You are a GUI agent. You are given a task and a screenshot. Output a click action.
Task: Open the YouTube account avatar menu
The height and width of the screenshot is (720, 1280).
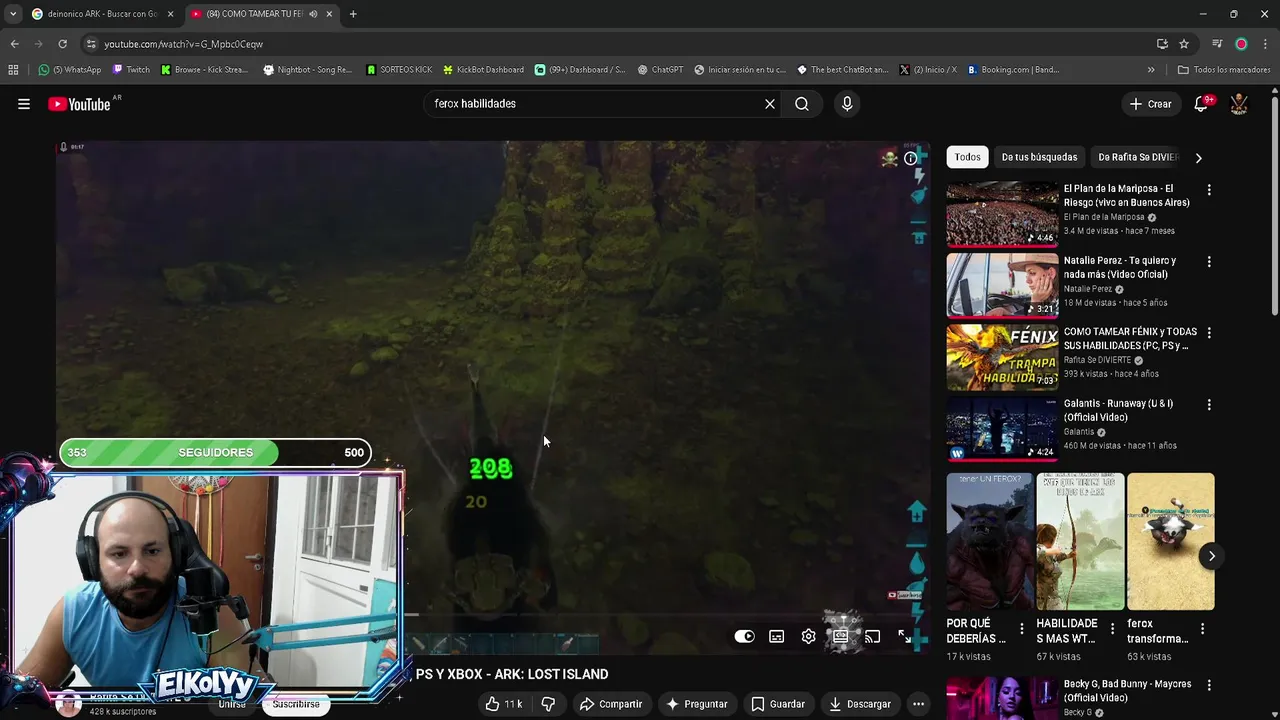pyautogui.click(x=1239, y=104)
